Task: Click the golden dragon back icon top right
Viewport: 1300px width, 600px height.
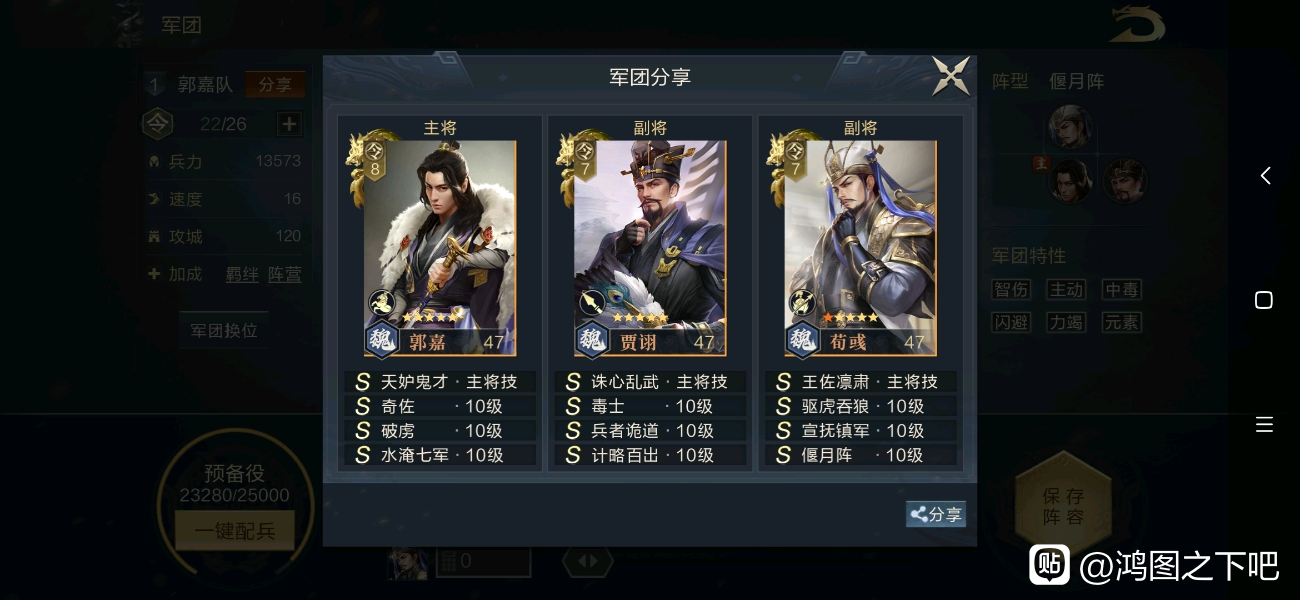Action: click(x=1137, y=24)
